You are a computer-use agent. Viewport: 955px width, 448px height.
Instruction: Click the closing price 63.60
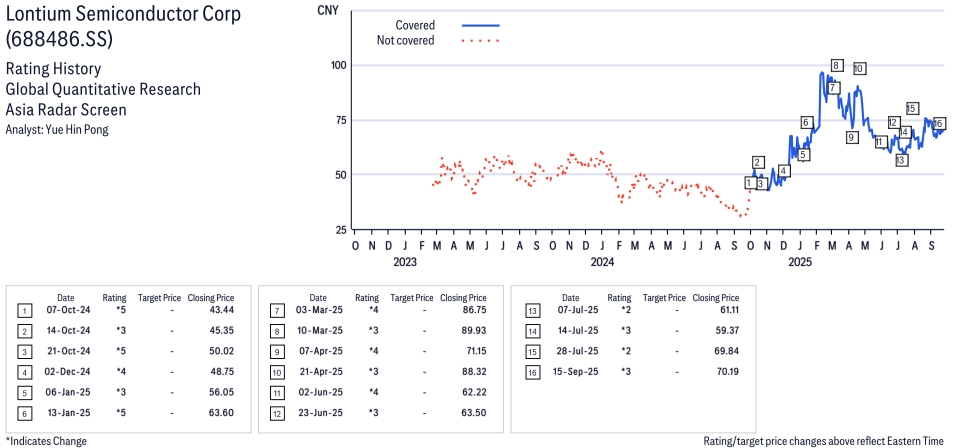pyautogui.click(x=222, y=412)
